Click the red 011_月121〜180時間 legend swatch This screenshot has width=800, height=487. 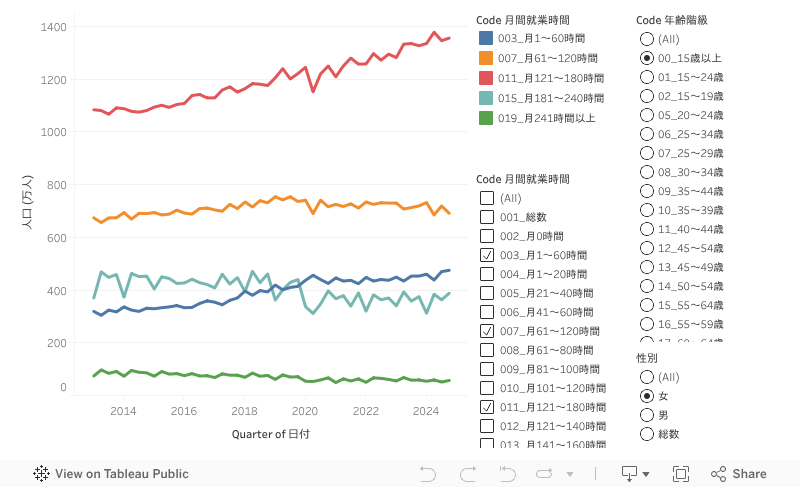click(486, 78)
